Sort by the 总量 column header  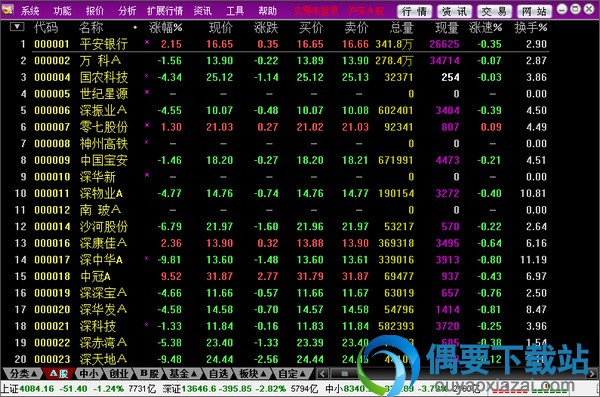tap(401, 28)
